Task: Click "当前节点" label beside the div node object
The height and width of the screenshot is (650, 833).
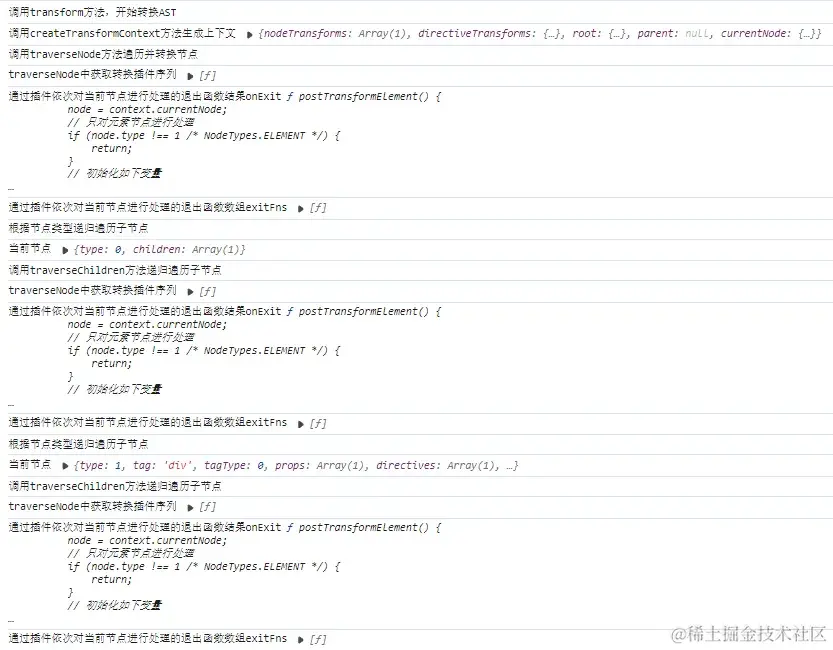Action: click(30, 465)
